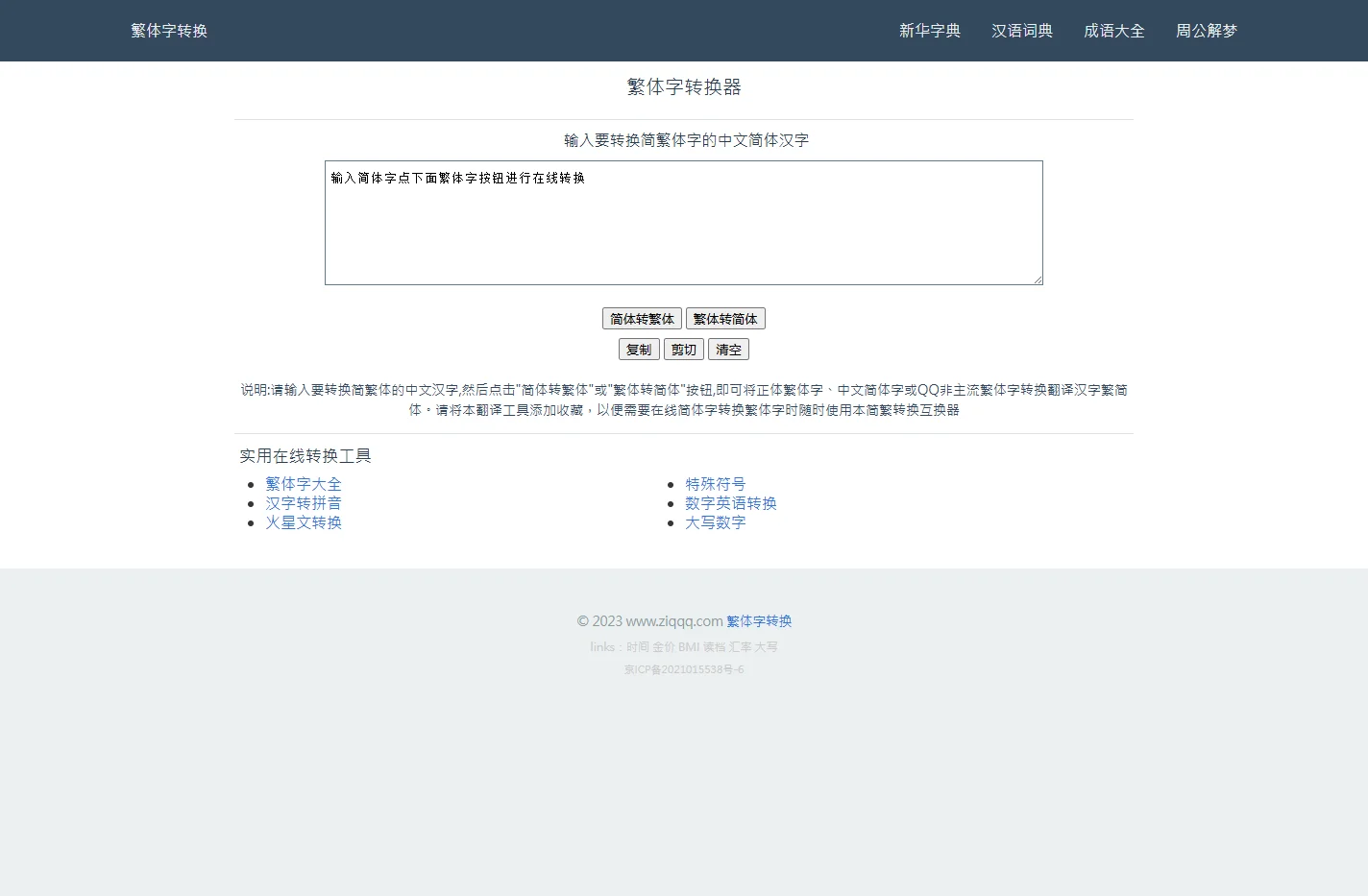Click inside the conversion text area
Viewport: 1368px width, 896px height.
(x=684, y=223)
